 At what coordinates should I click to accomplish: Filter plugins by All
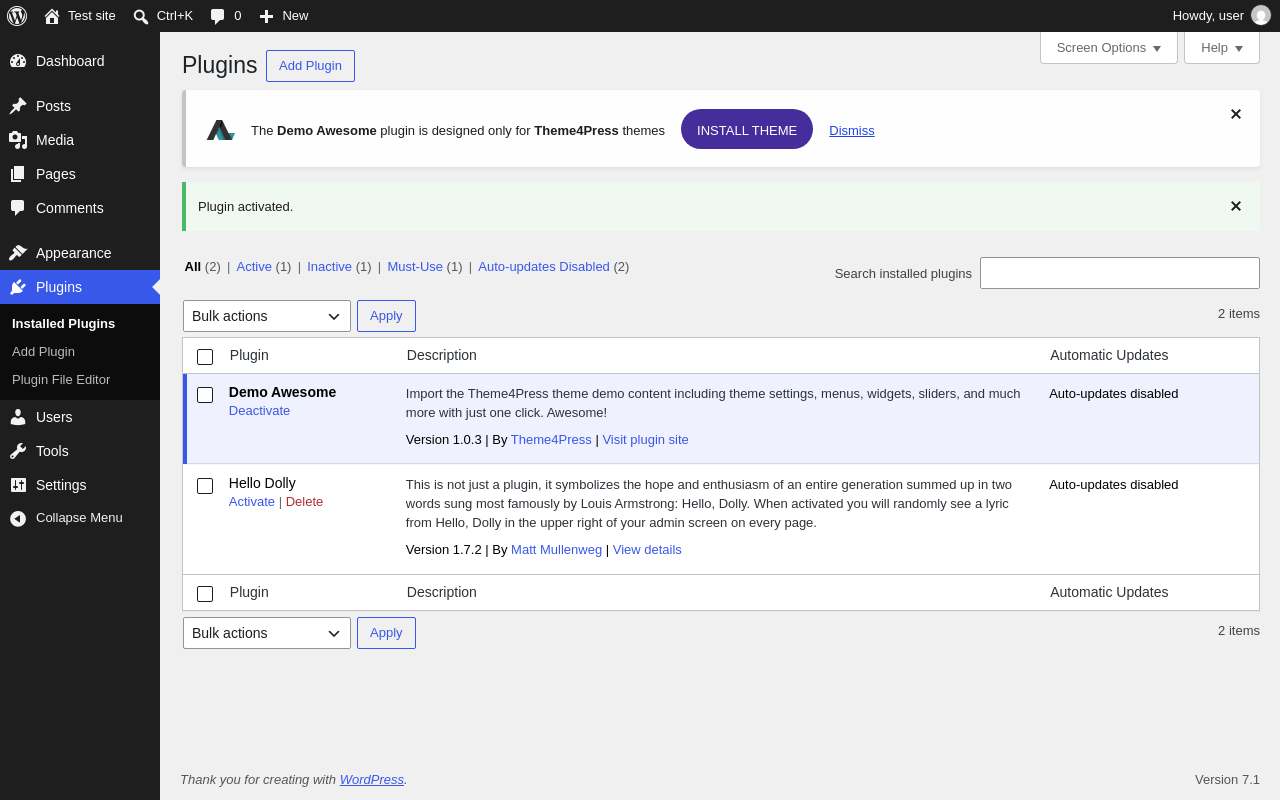pos(193,267)
